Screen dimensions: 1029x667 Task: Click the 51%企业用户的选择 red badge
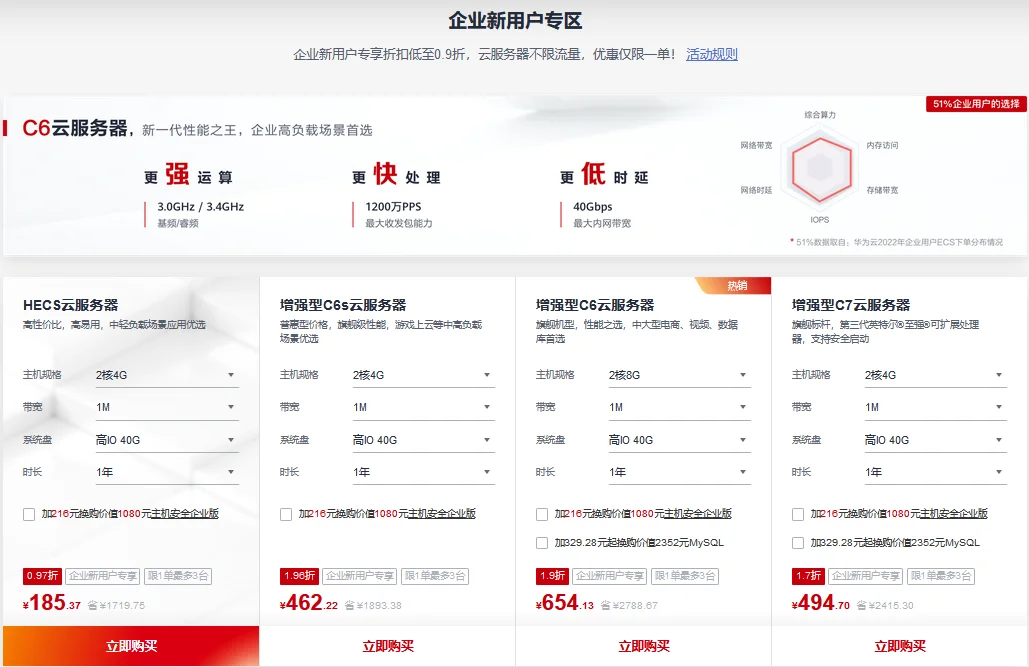(x=976, y=104)
